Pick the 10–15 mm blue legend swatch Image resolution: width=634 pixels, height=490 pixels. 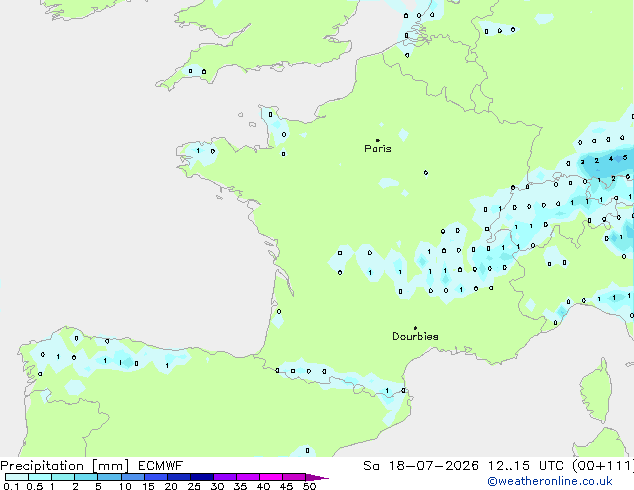[133, 477]
